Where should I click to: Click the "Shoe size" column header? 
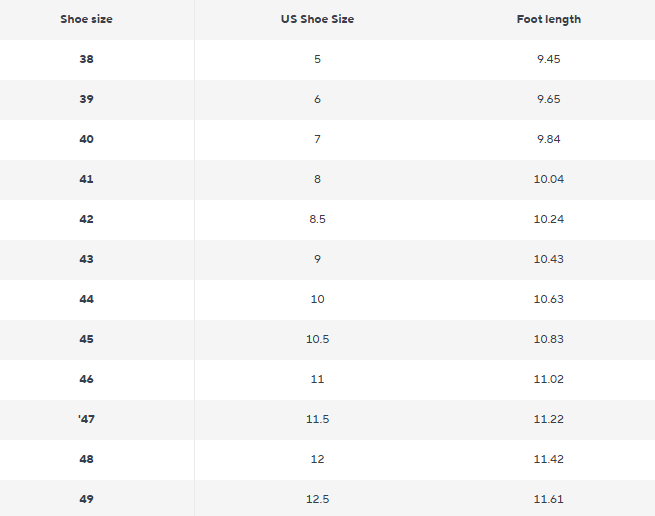86,19
